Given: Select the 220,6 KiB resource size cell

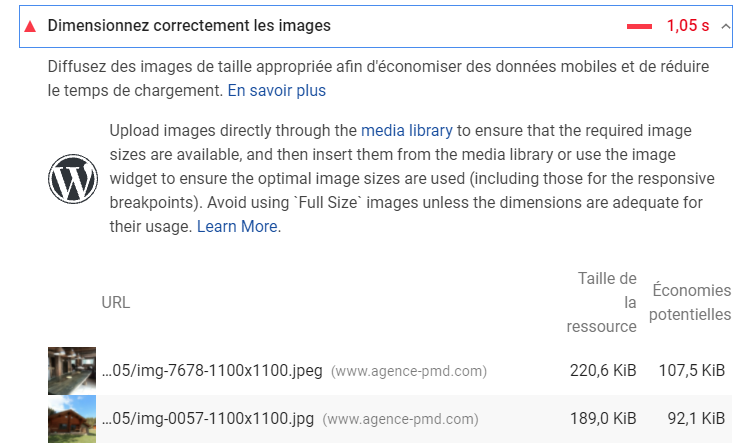Looking at the screenshot, I should 603,370.
